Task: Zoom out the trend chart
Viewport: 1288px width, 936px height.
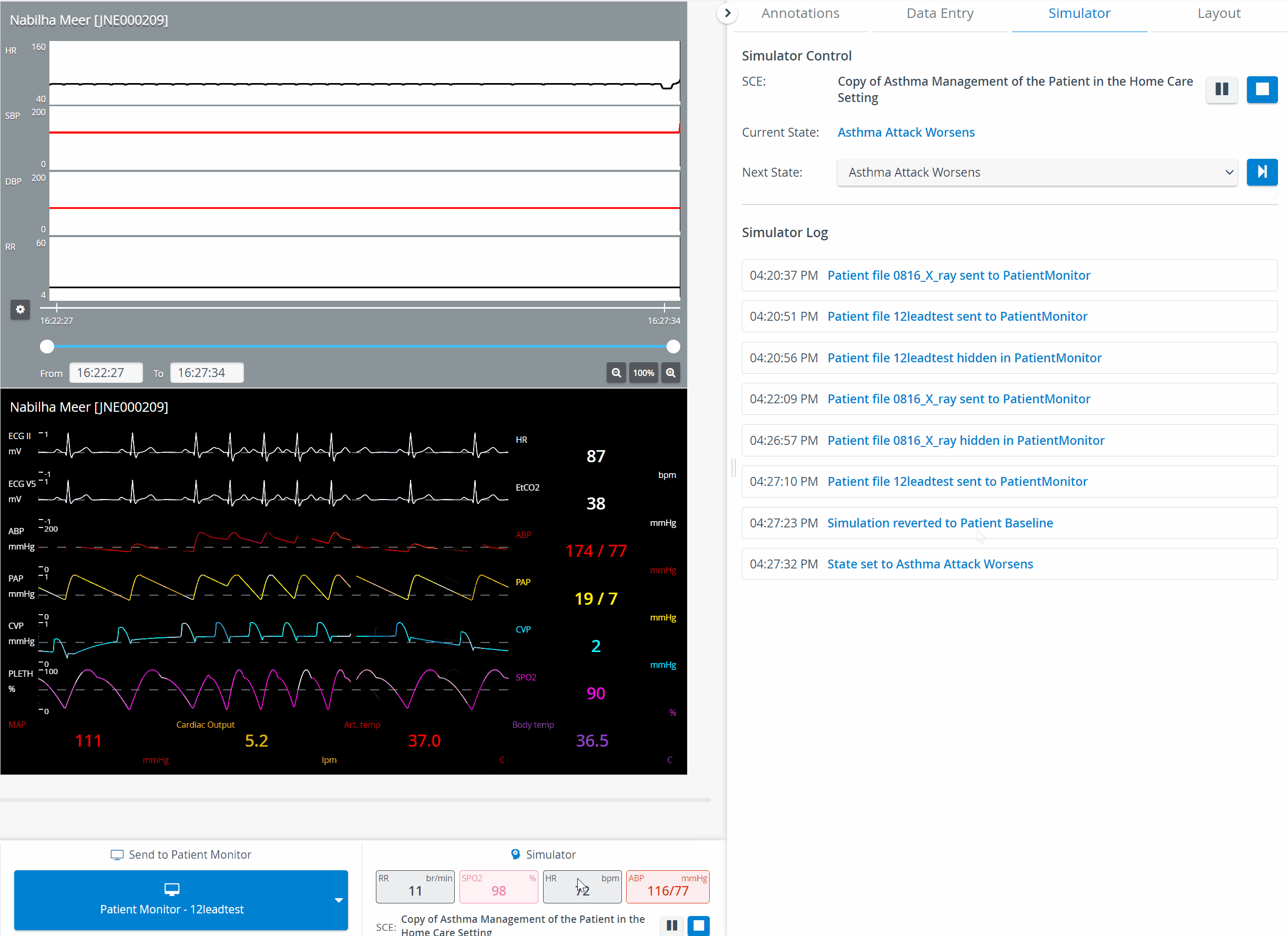Action: (616, 373)
